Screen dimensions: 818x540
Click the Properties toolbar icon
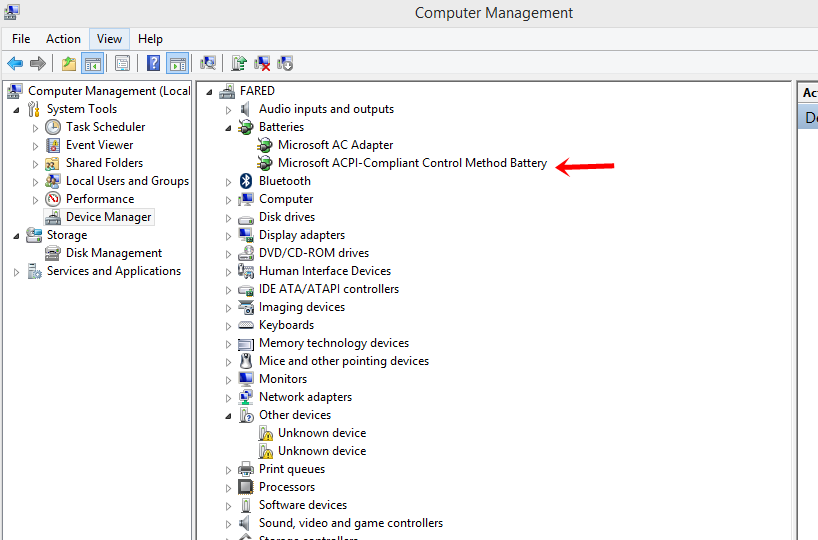123,64
